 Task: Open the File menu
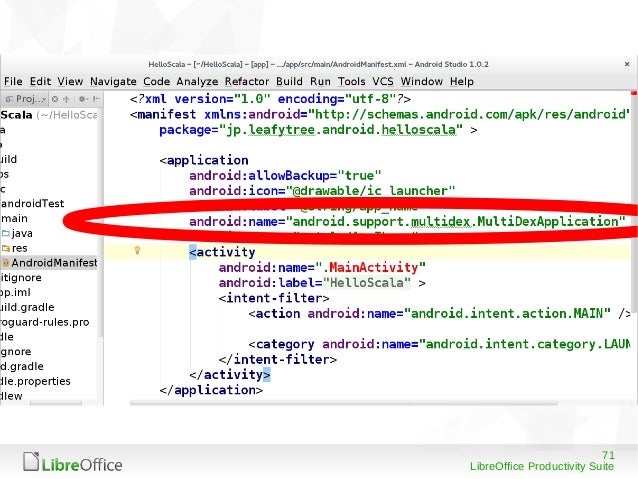point(13,81)
